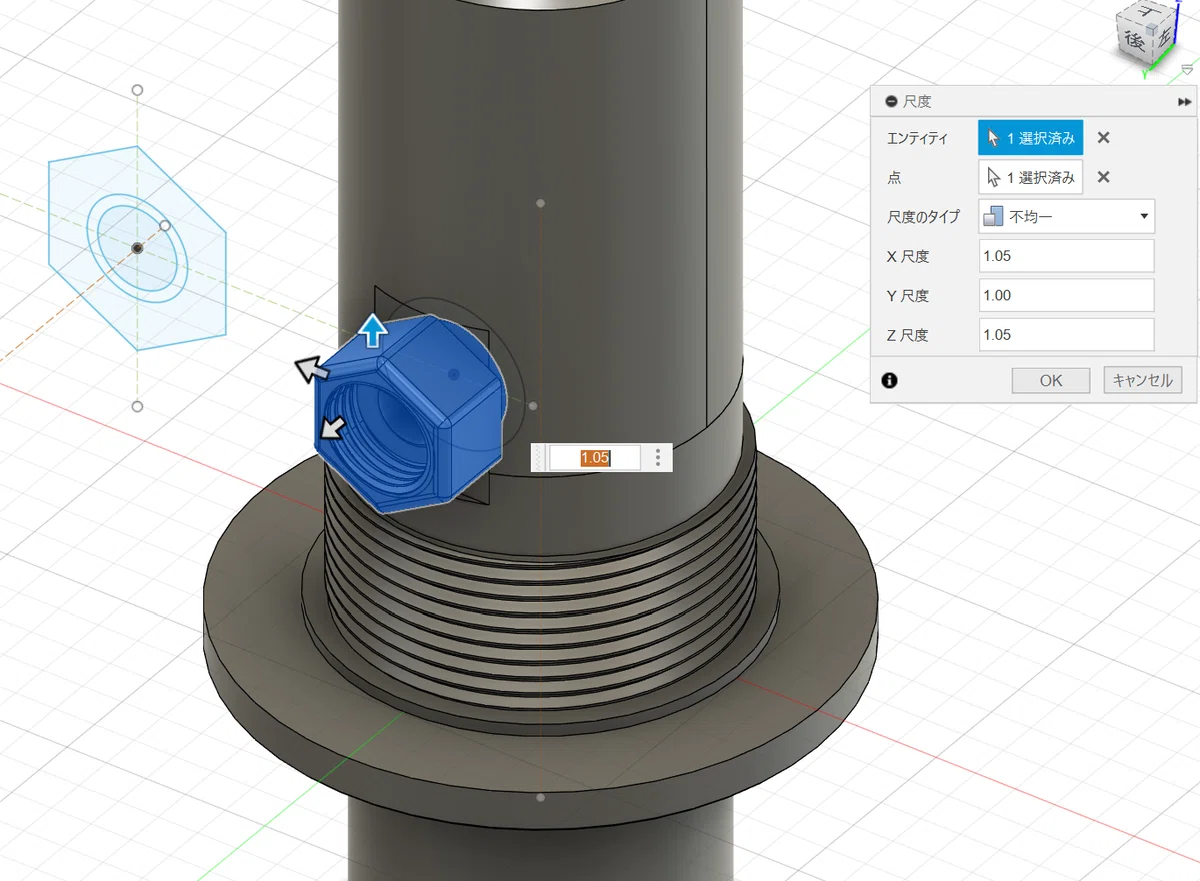This screenshot has width=1200, height=881.
Task: Click the X 尺度 input field
Action: click(1066, 256)
